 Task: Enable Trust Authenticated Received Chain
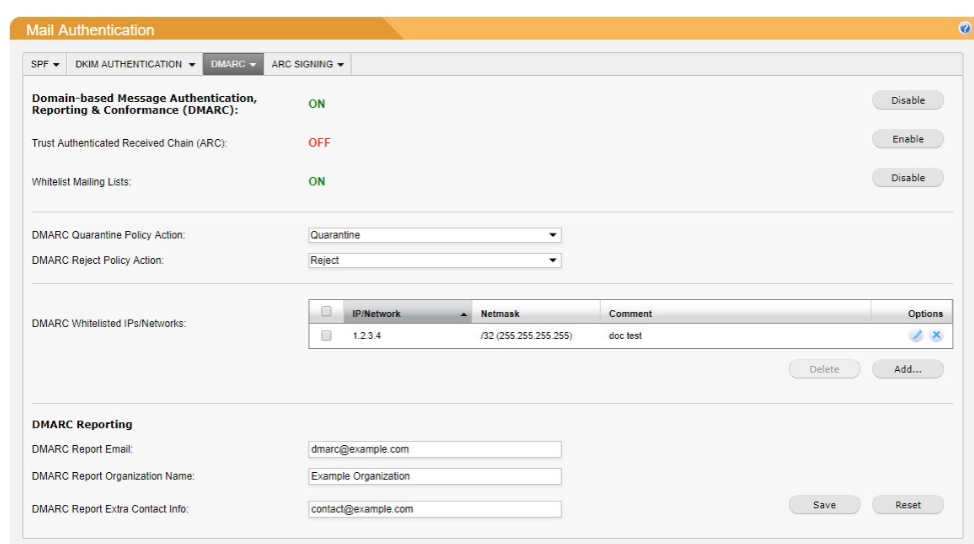(908, 139)
